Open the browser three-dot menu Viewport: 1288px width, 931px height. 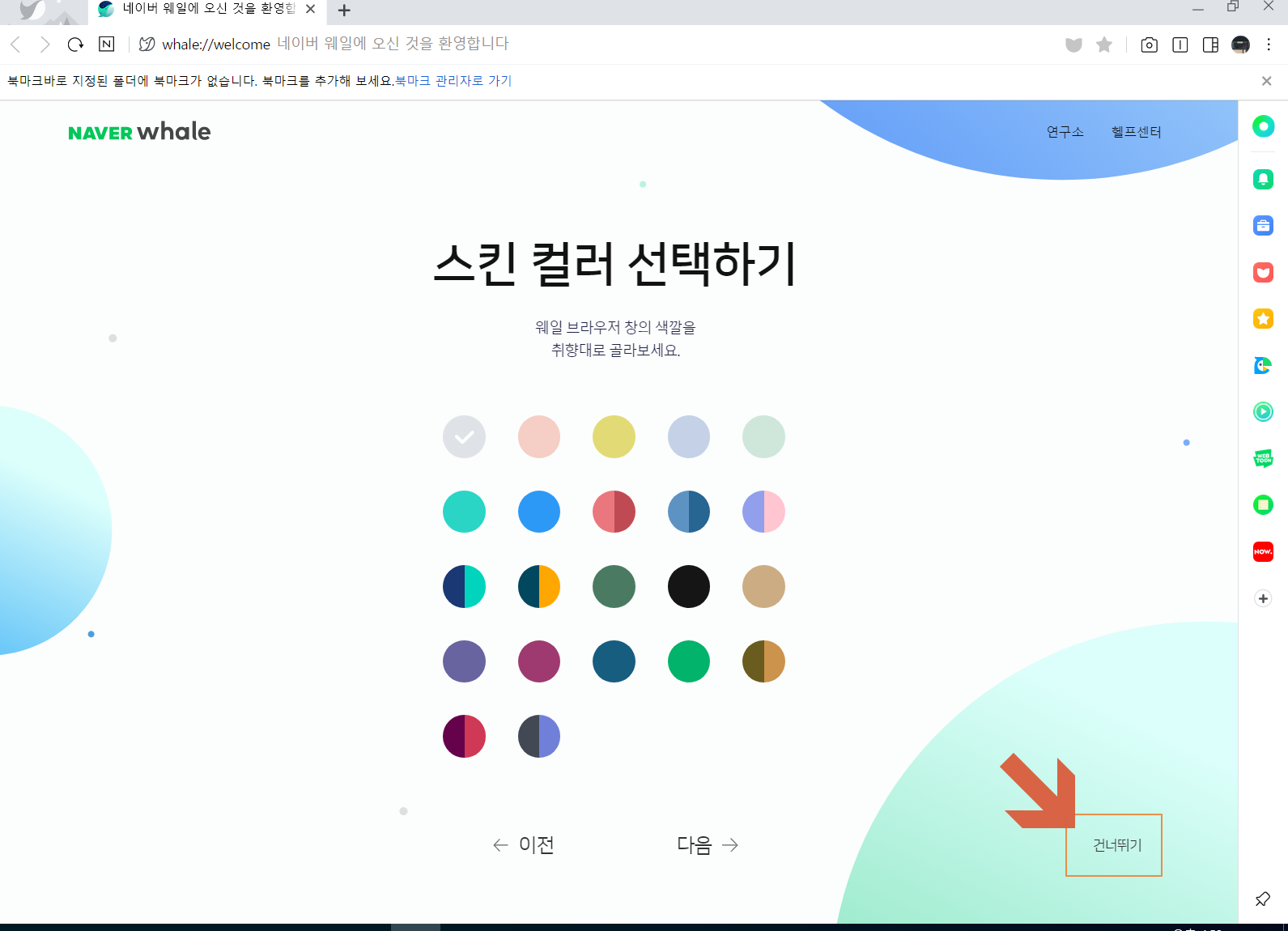1269,45
